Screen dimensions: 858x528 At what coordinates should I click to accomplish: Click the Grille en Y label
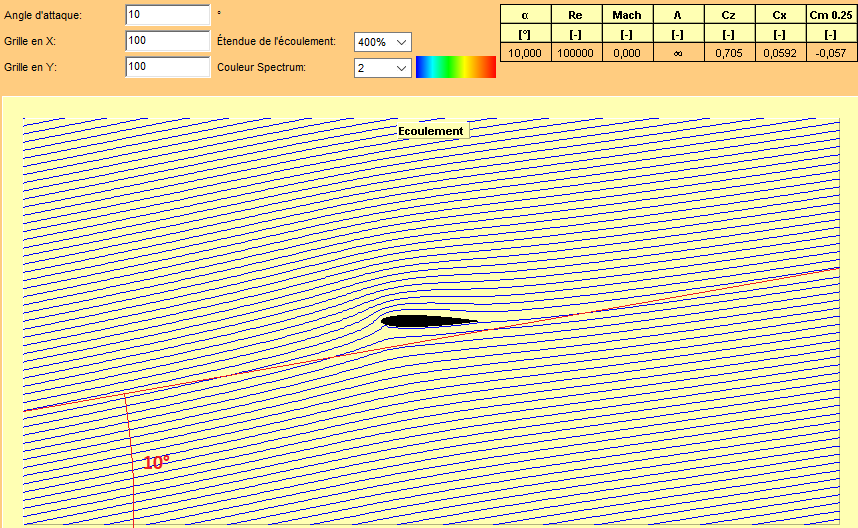[30, 67]
